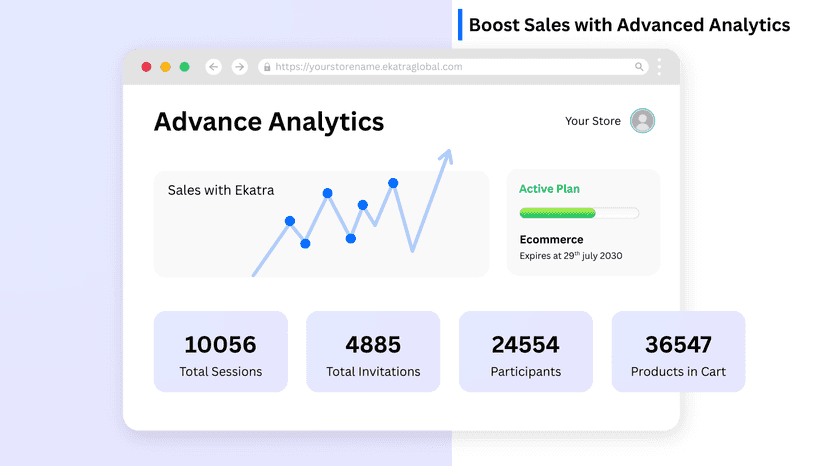The height and width of the screenshot is (466, 828).
Task: Open the Your Store profile avatar
Action: click(642, 120)
